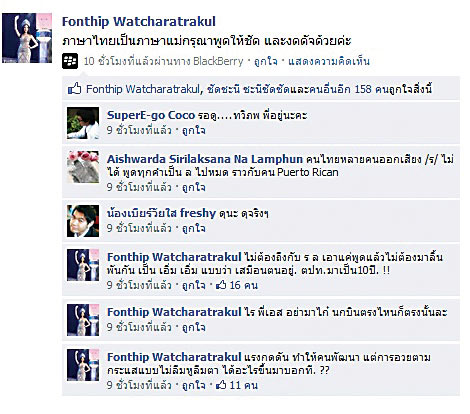Like the main post via ถูกใจ
Screen dimensions: 470x414
click(x=265, y=61)
